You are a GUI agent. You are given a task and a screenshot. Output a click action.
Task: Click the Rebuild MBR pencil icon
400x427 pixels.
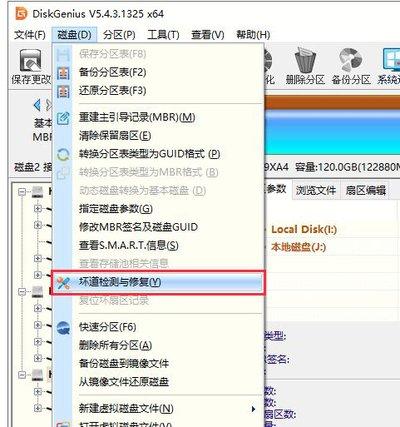[63, 118]
